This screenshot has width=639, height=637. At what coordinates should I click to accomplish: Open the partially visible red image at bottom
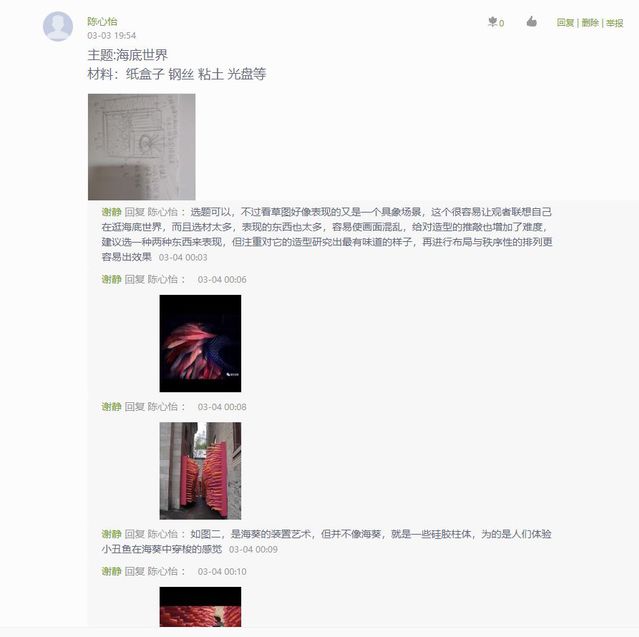[200, 606]
